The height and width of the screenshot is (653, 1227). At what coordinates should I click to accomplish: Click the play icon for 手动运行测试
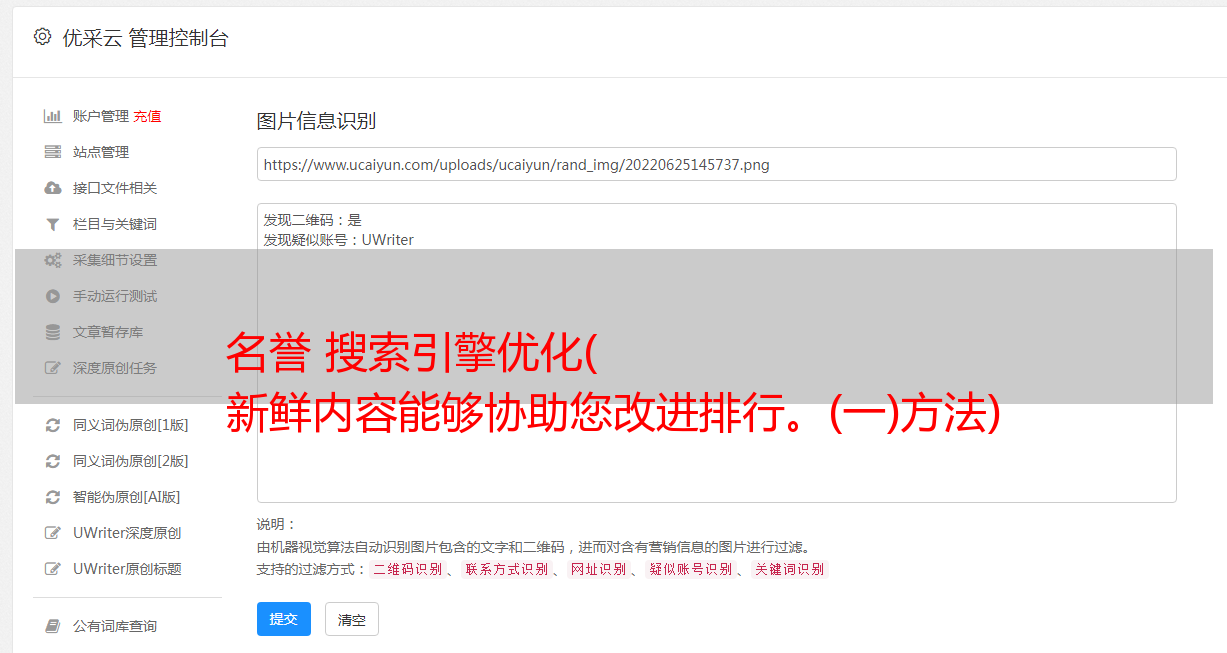53,296
